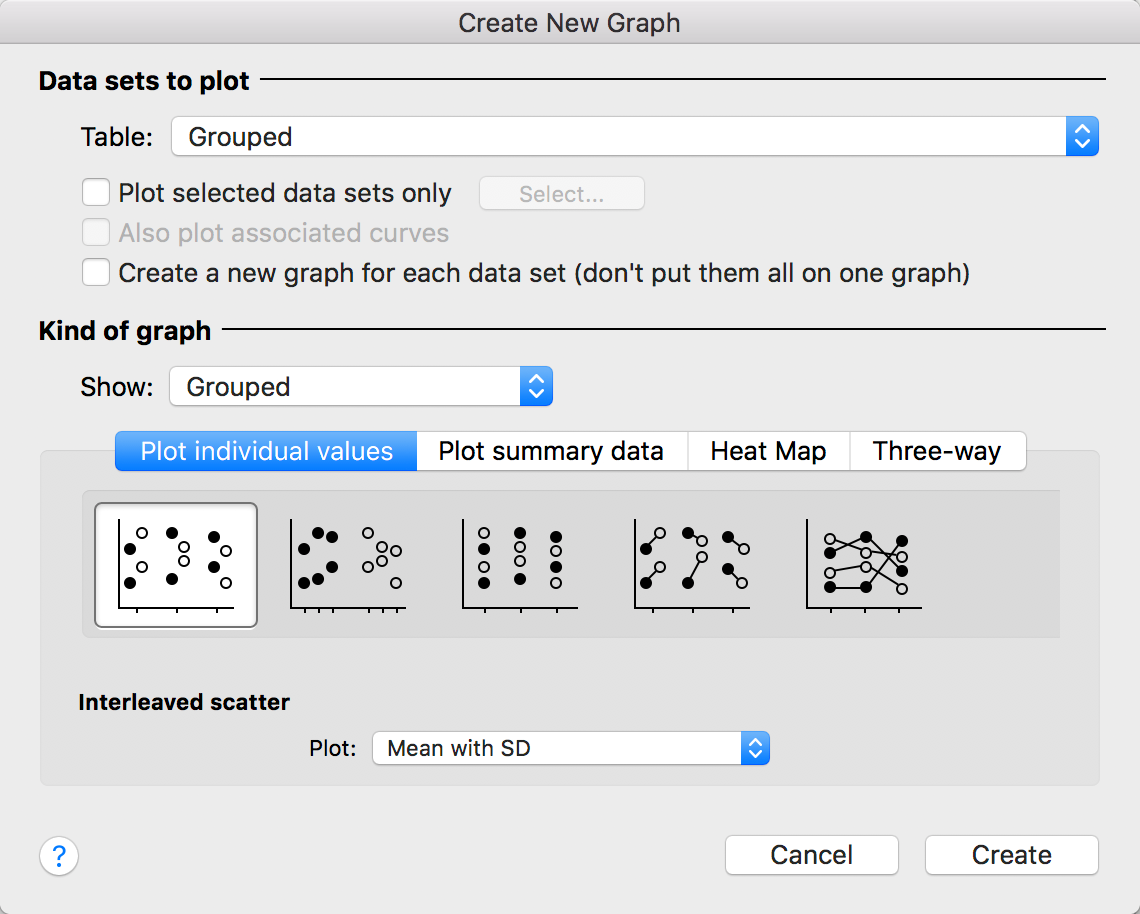This screenshot has width=1140, height=914.
Task: Switch to the Heat Map tab
Action: (x=768, y=451)
